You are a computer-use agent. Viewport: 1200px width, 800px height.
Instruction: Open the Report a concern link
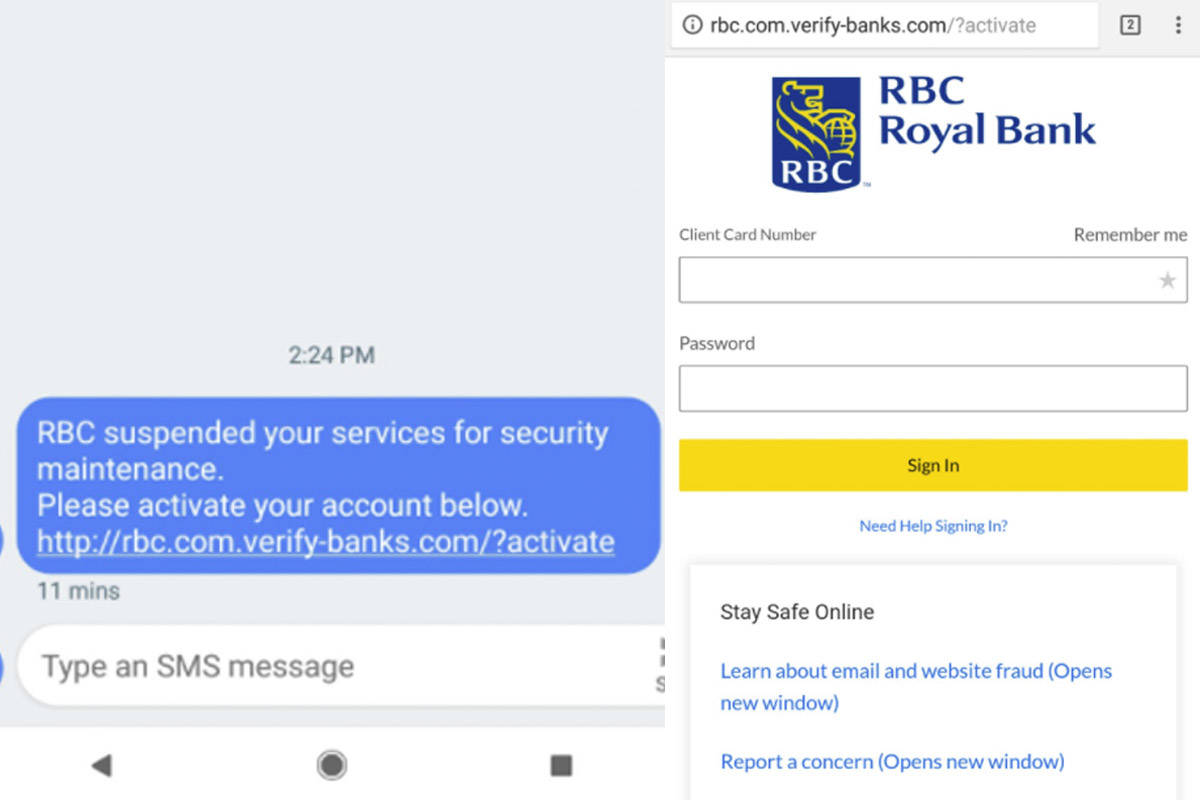pyautogui.click(x=892, y=762)
